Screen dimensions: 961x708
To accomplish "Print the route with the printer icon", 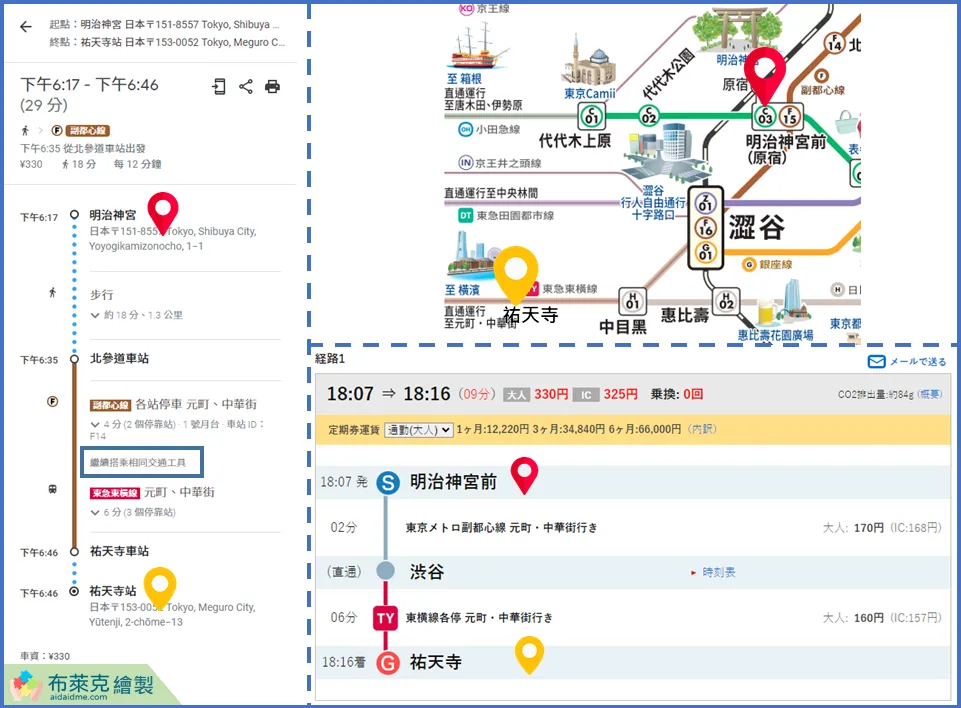I will point(272,87).
